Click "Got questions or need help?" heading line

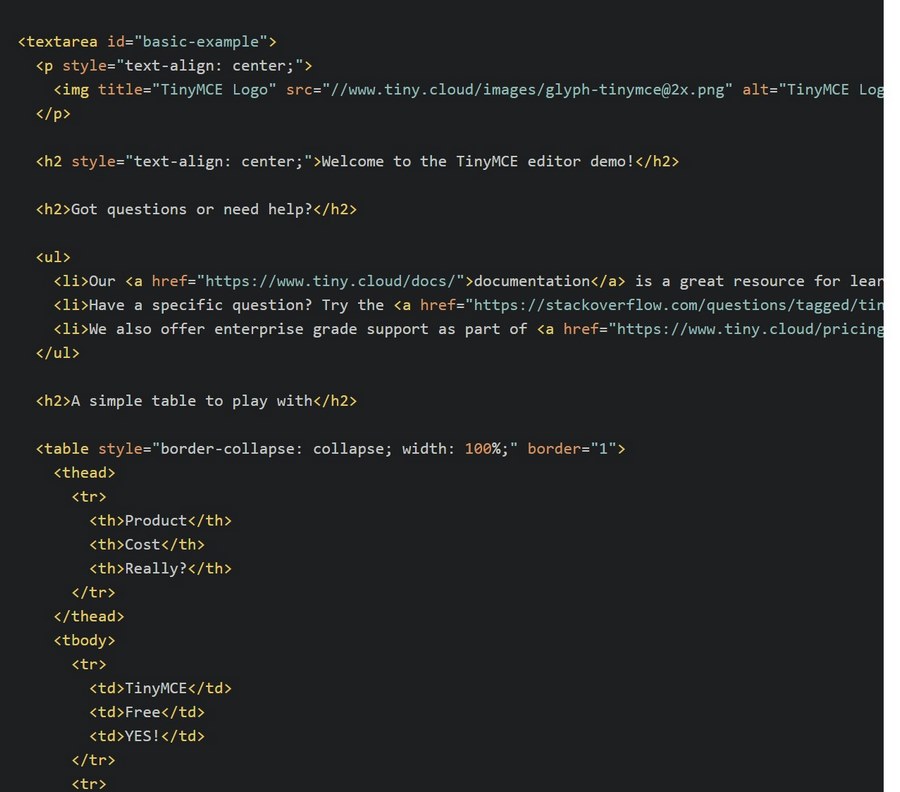196,209
